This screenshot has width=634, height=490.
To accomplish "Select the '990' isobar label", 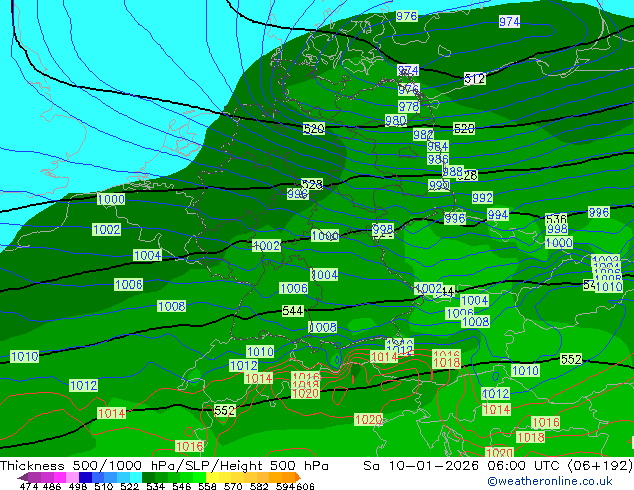I will [439, 185].
